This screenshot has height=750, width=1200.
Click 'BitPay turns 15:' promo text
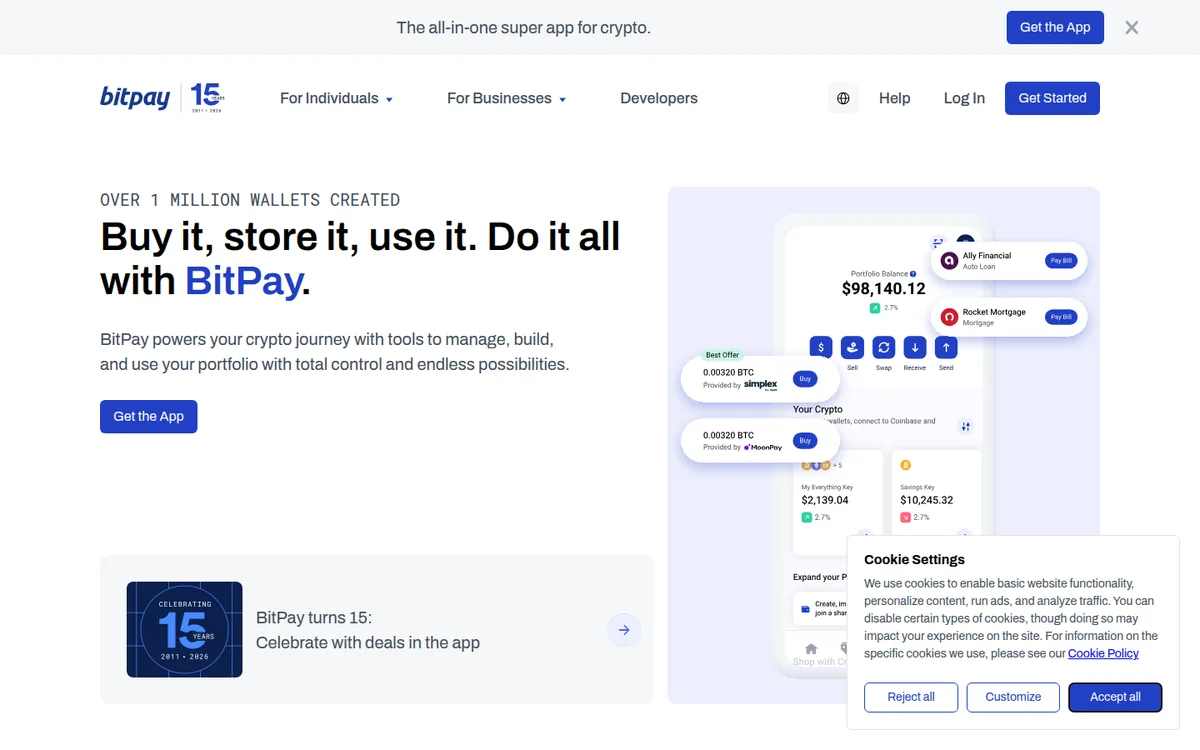314,618
